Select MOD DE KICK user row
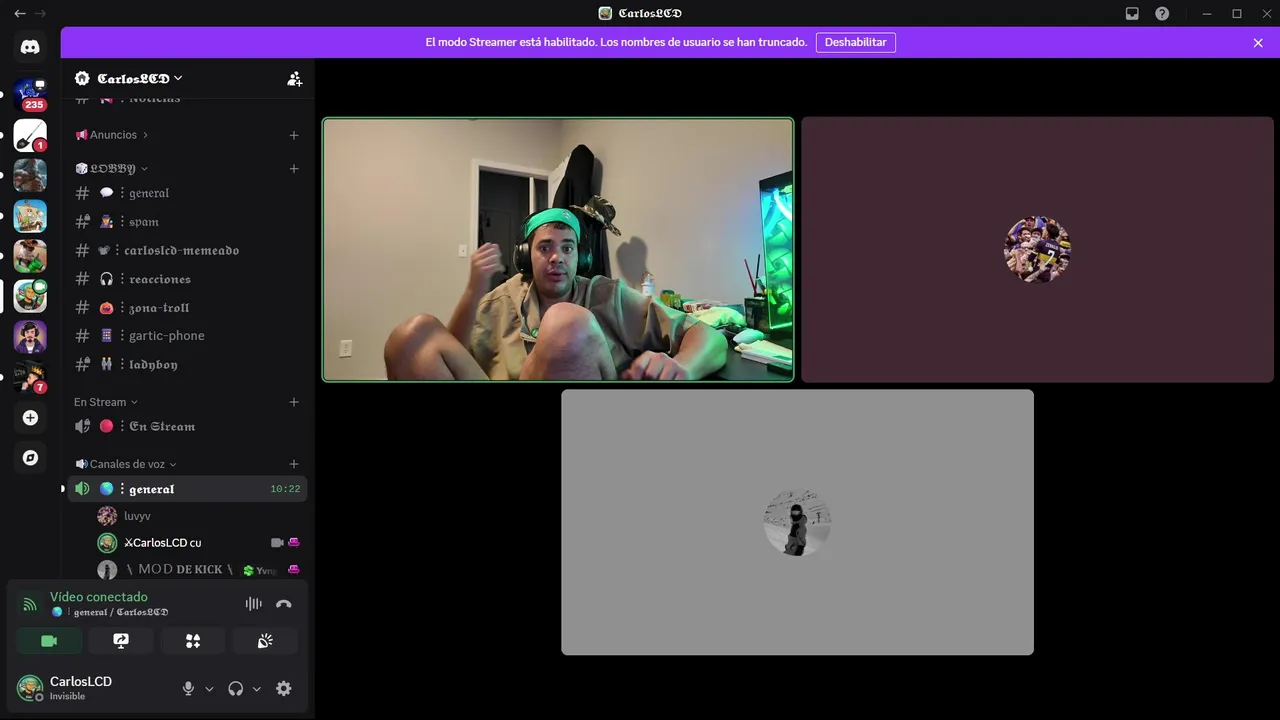The image size is (1280, 720). tap(198, 569)
